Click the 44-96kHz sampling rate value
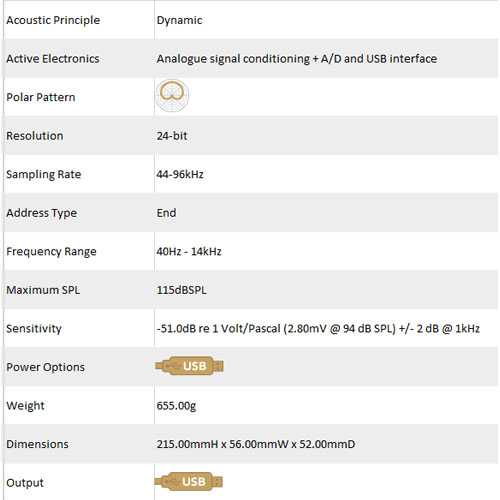 coord(180,174)
